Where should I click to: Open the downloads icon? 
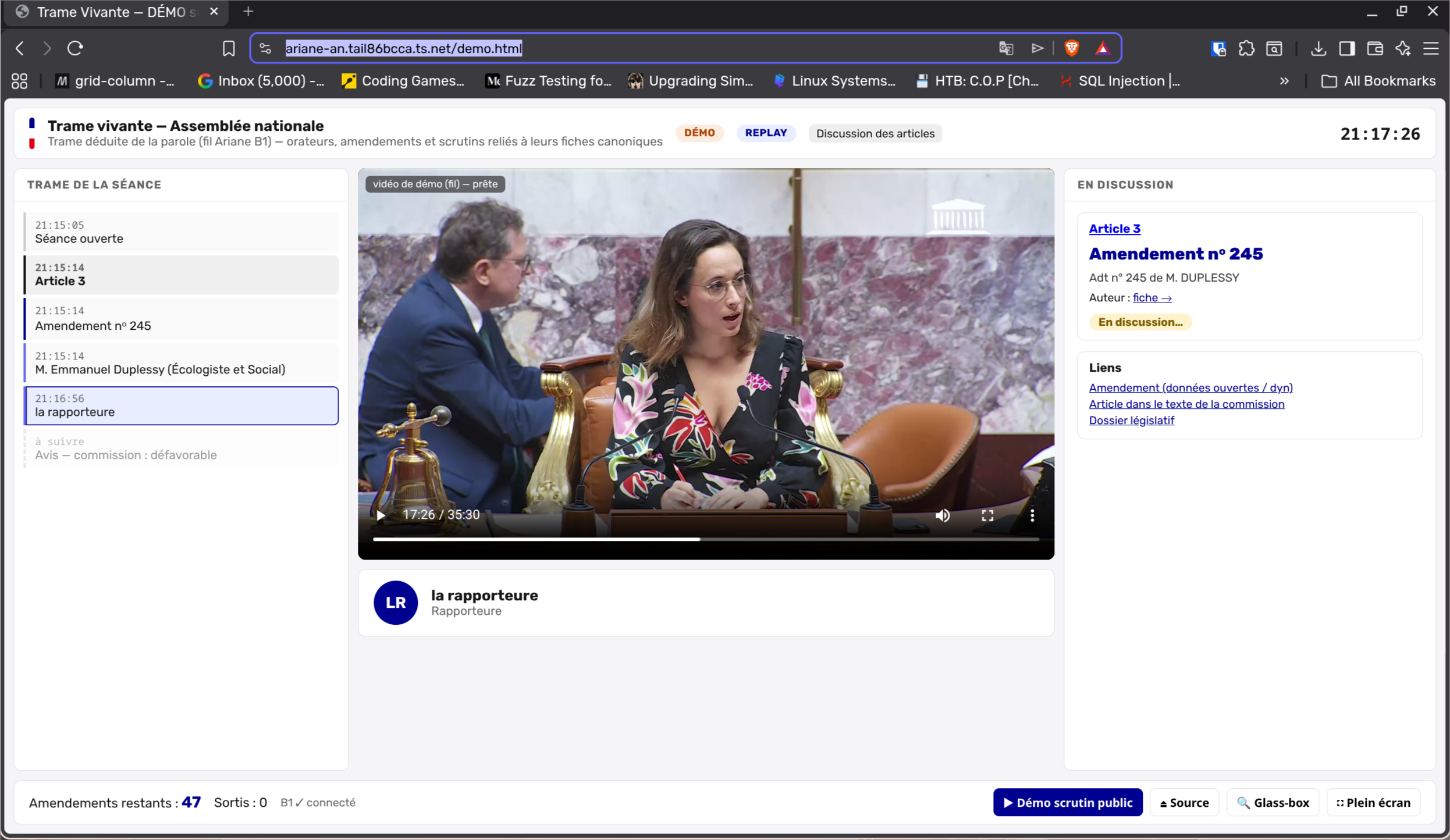point(1318,48)
